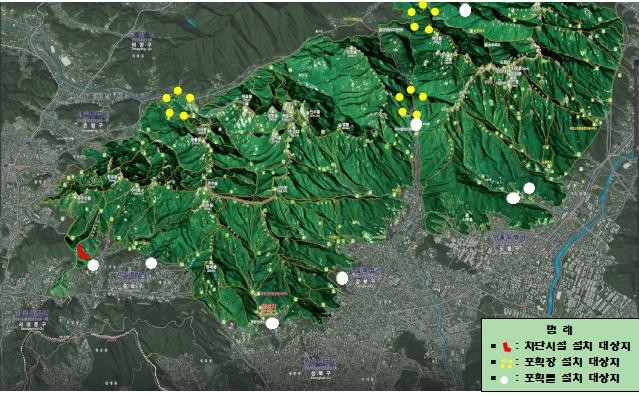Click the white marker at the map's top edge

pyautogui.click(x=465, y=11)
